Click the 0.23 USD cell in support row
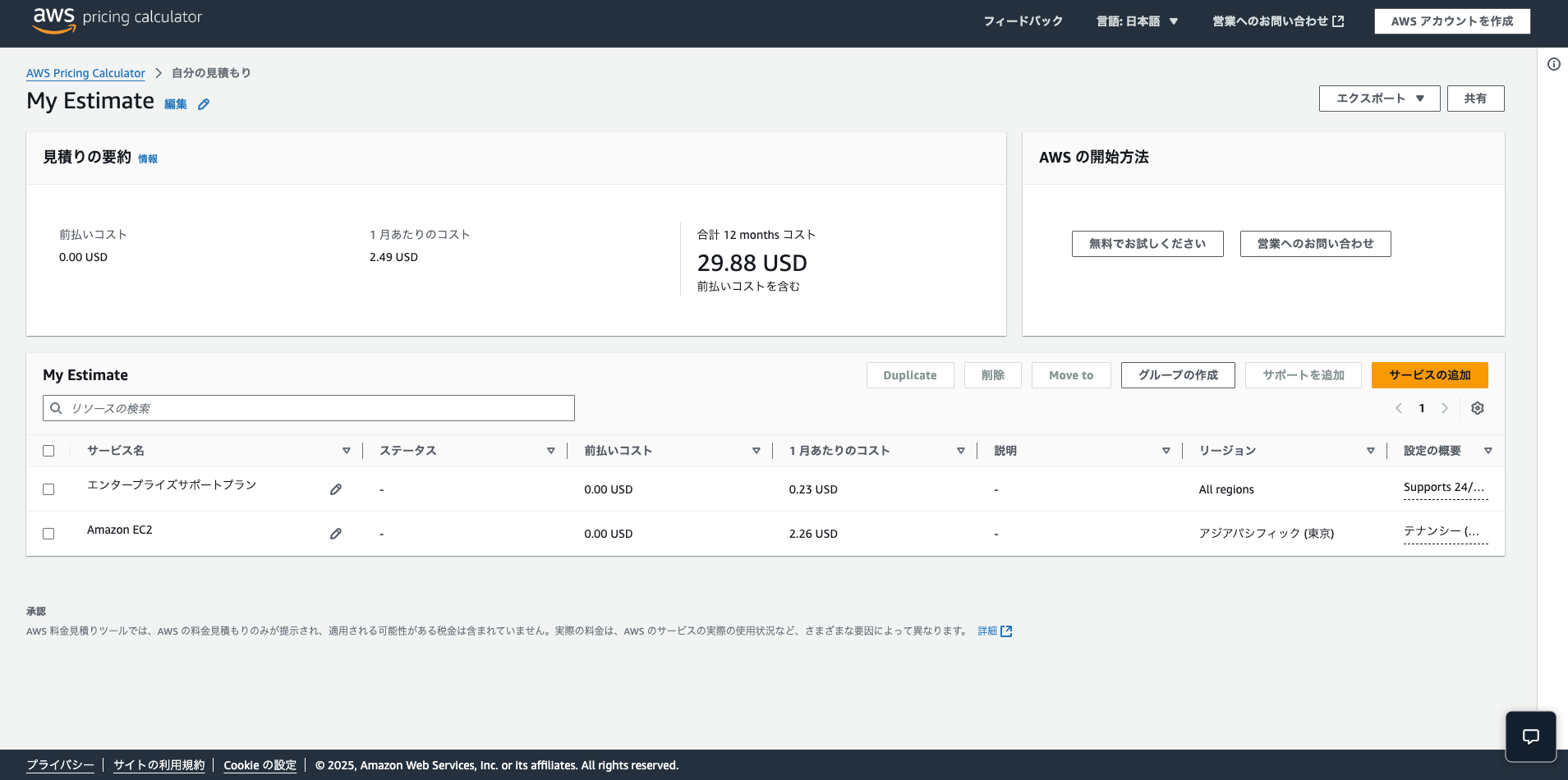 813,489
